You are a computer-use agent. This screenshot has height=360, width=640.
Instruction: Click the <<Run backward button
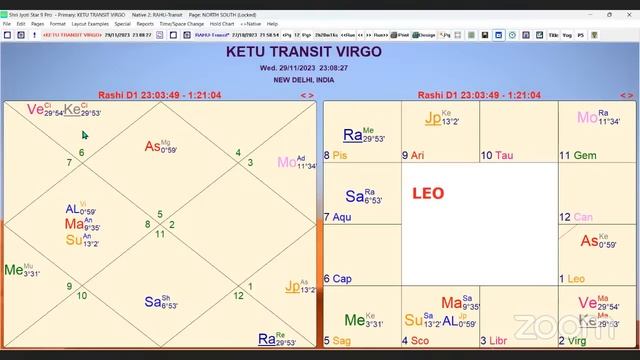pos(348,35)
